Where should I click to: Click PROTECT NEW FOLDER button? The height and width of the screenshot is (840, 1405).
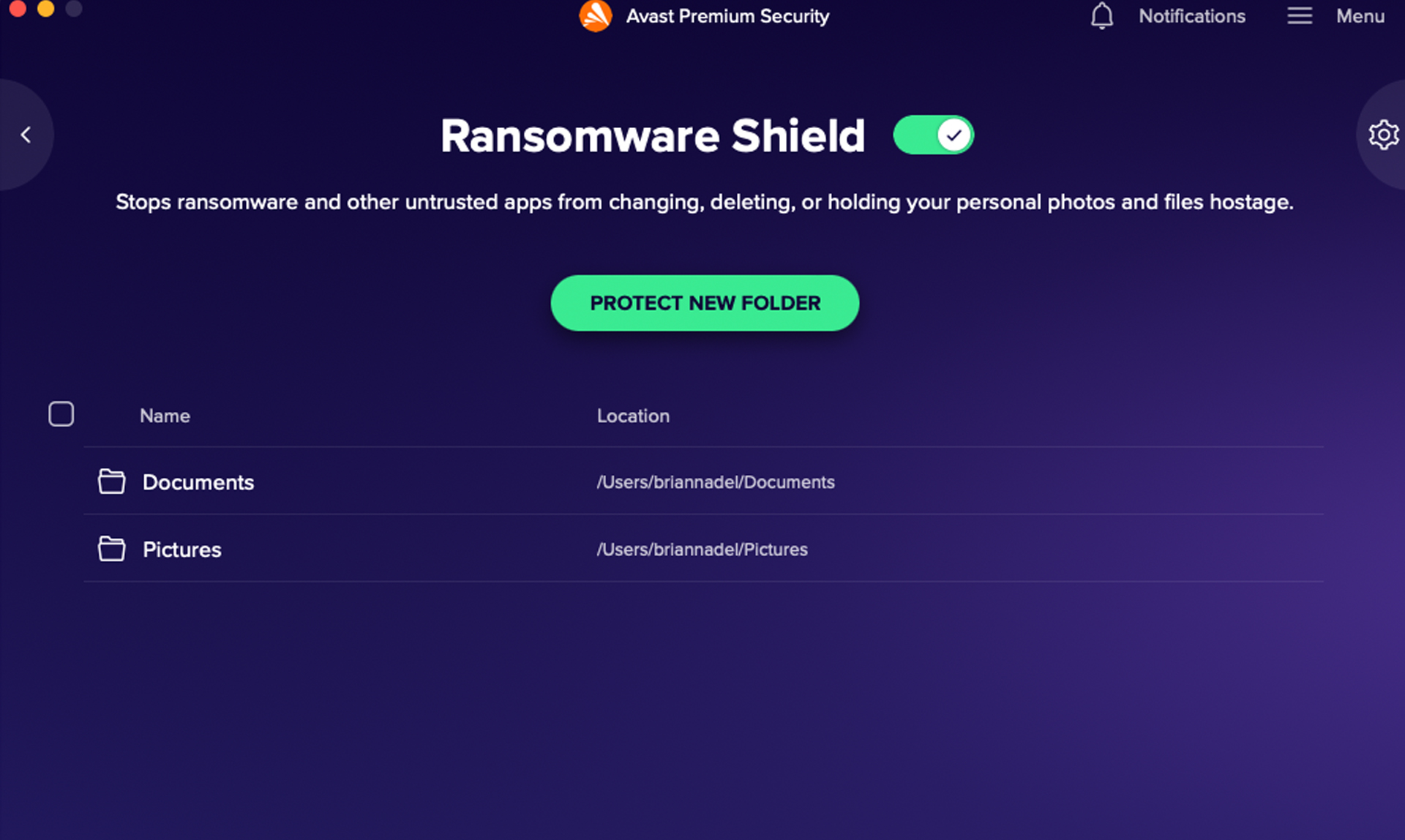click(705, 303)
